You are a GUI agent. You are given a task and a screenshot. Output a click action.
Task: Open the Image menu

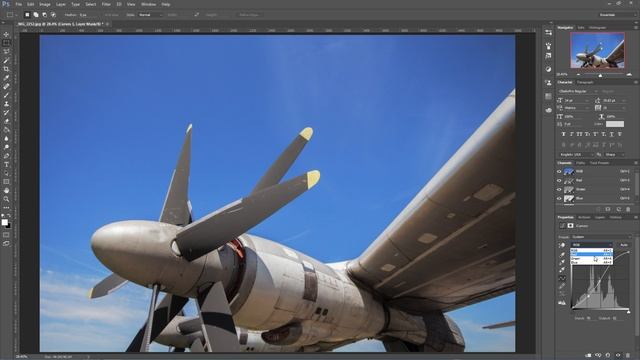(x=44, y=4)
